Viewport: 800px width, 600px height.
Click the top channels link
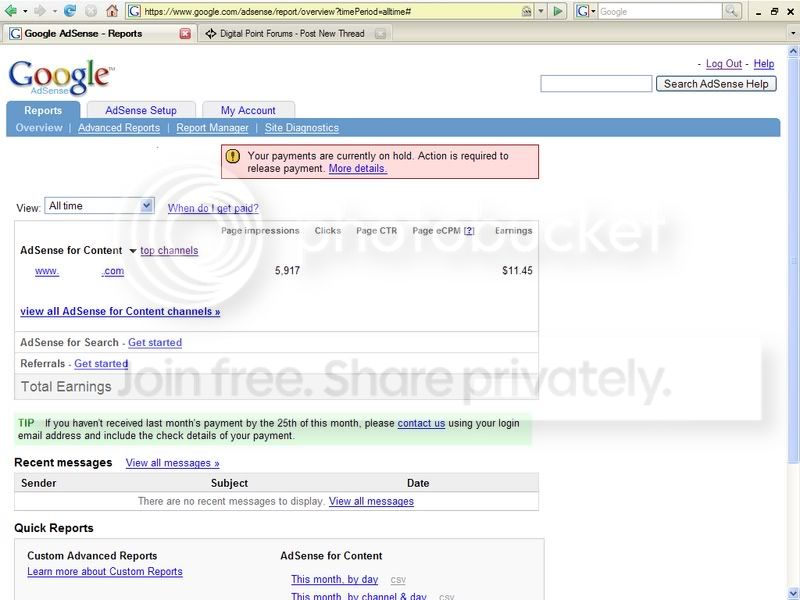[x=169, y=251]
